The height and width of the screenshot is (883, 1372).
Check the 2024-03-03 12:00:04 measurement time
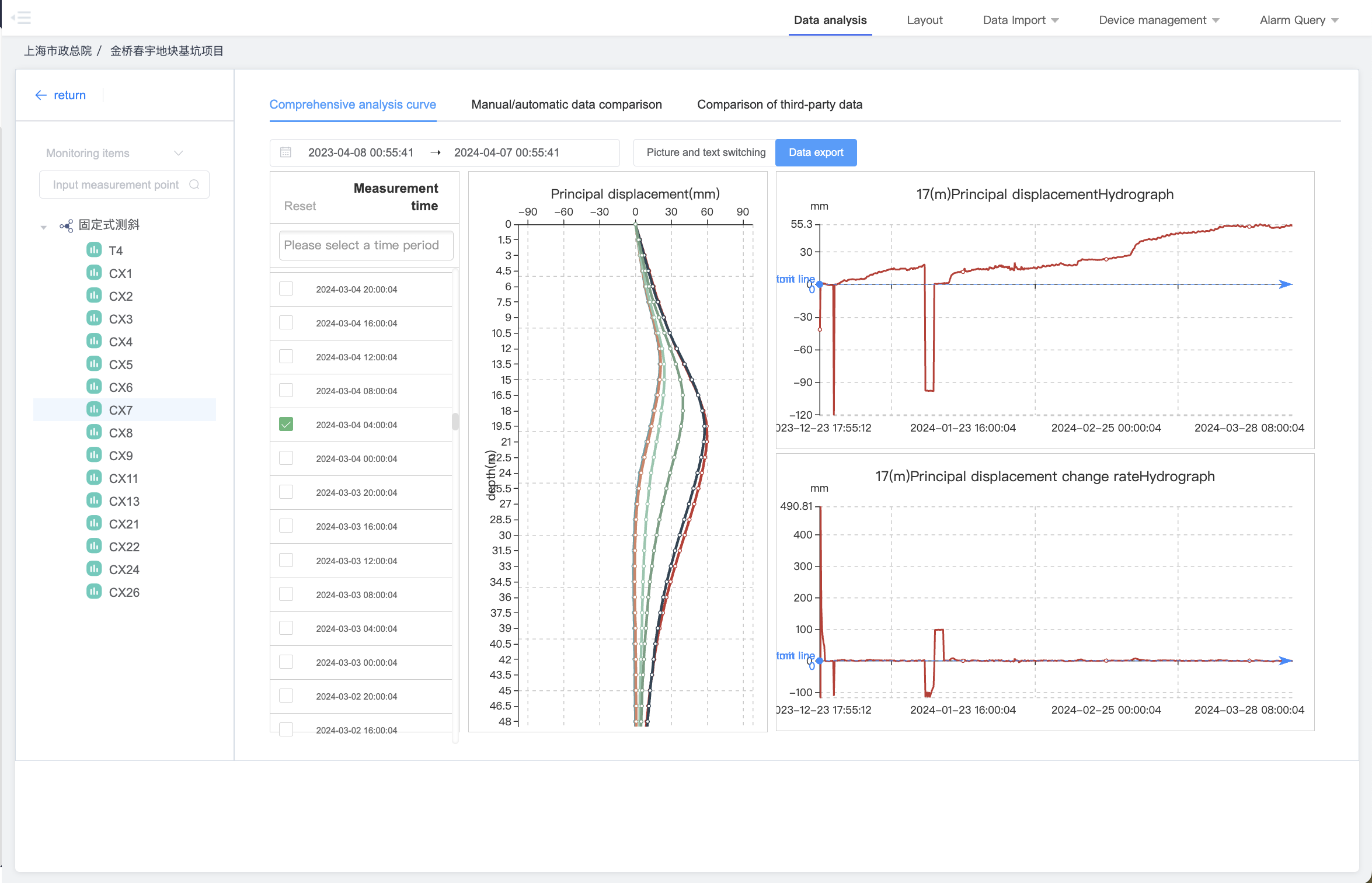pos(286,561)
